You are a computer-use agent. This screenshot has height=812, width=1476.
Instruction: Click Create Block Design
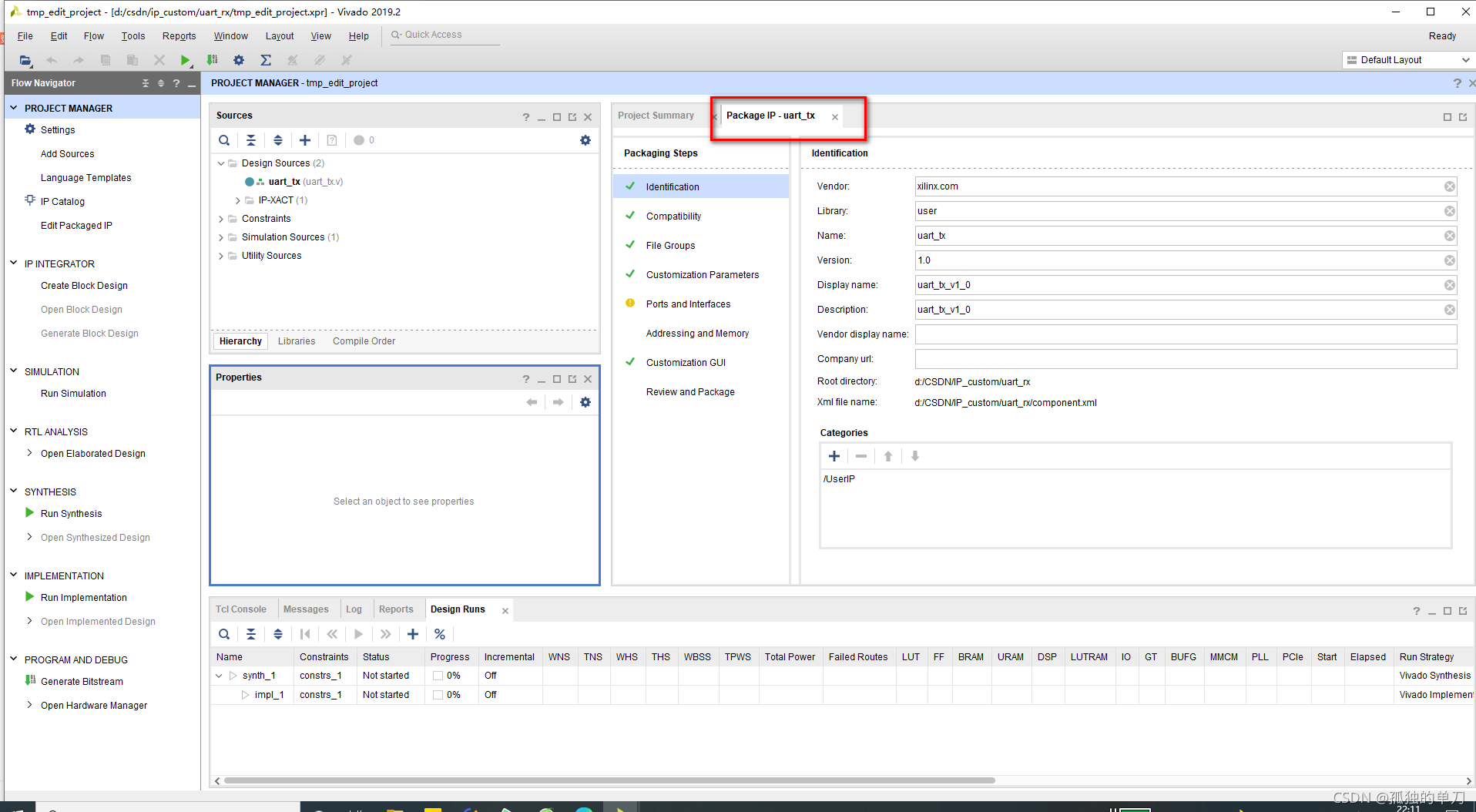84,286
